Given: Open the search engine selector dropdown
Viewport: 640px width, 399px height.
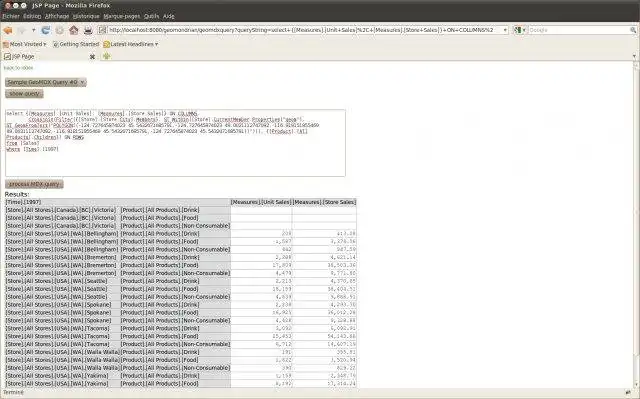Looking at the screenshot, I should tap(520, 30).
